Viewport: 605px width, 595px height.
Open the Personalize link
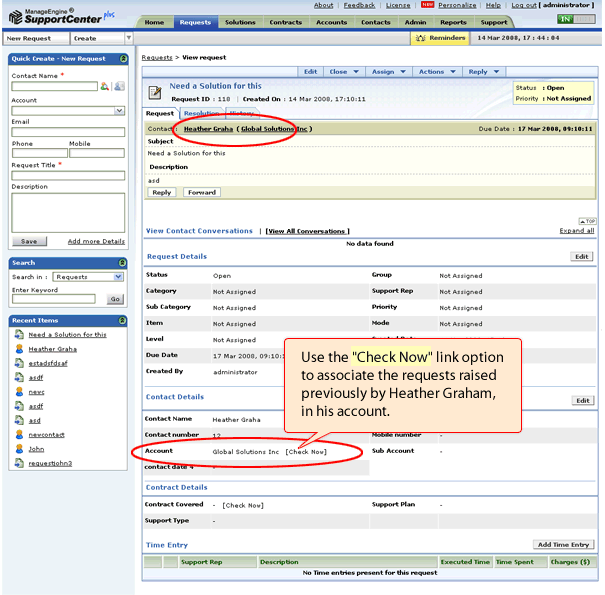click(457, 5)
